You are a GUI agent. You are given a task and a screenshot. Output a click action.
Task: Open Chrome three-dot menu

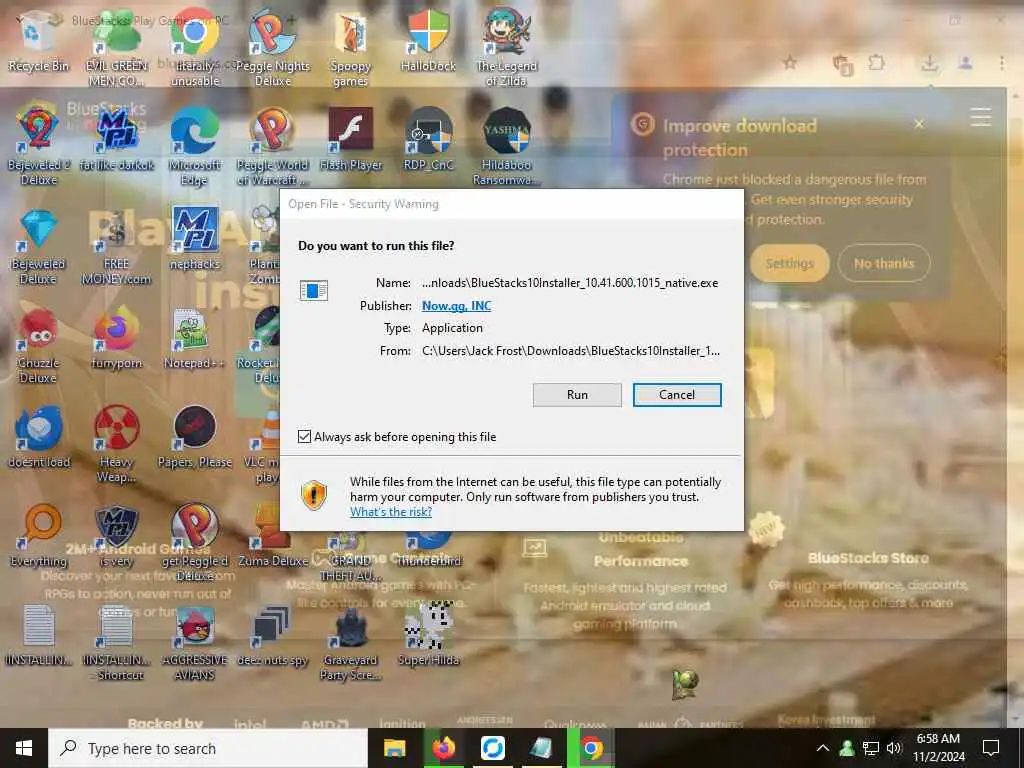[x=1001, y=63]
